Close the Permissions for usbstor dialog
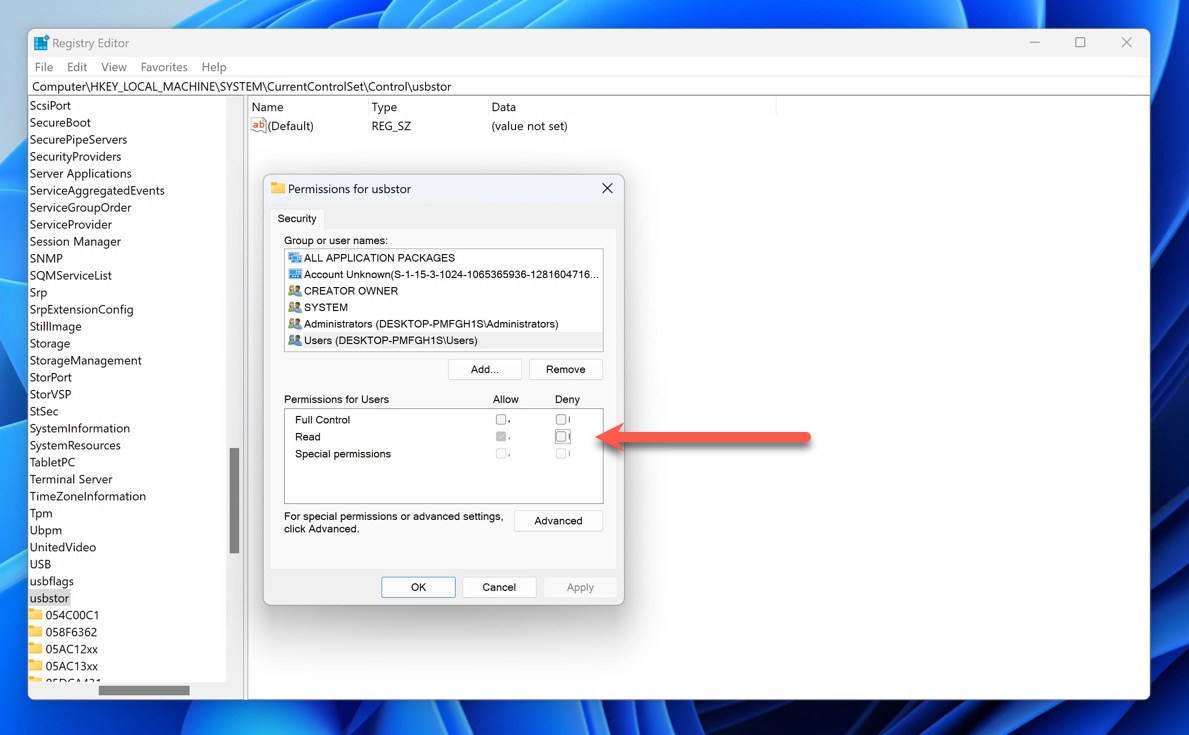 [x=607, y=188]
